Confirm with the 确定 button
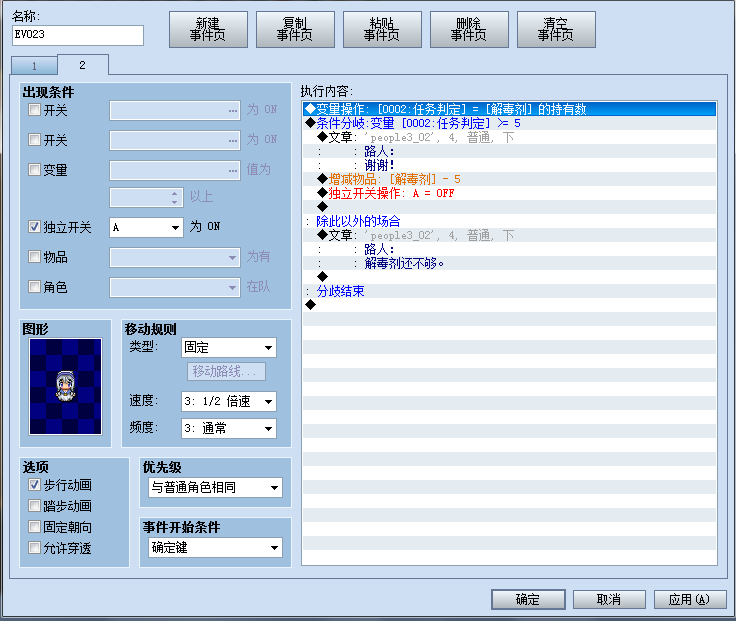The height and width of the screenshot is (621, 736). (x=528, y=599)
